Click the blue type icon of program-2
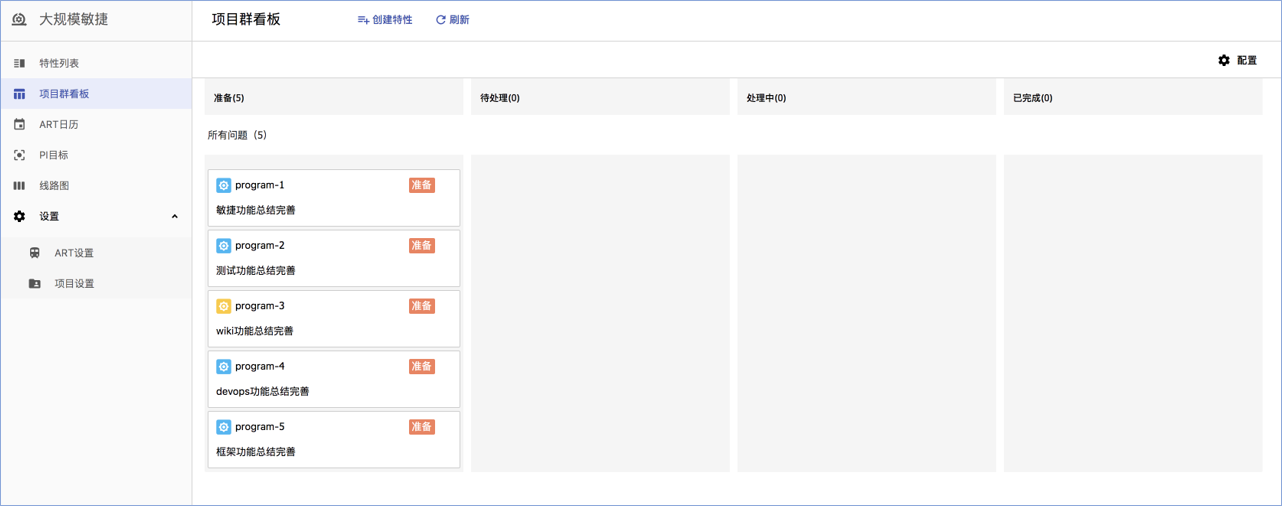 224,246
